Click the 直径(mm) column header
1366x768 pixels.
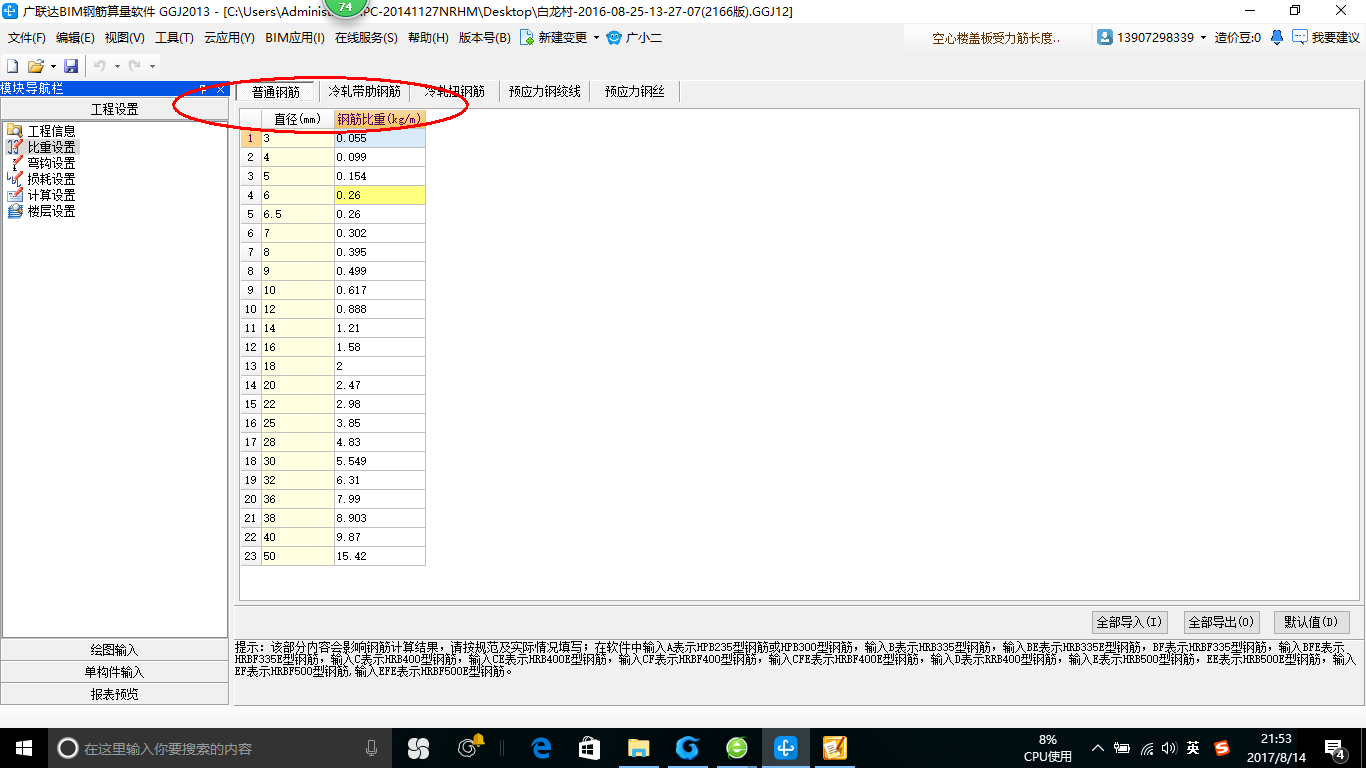click(298, 119)
